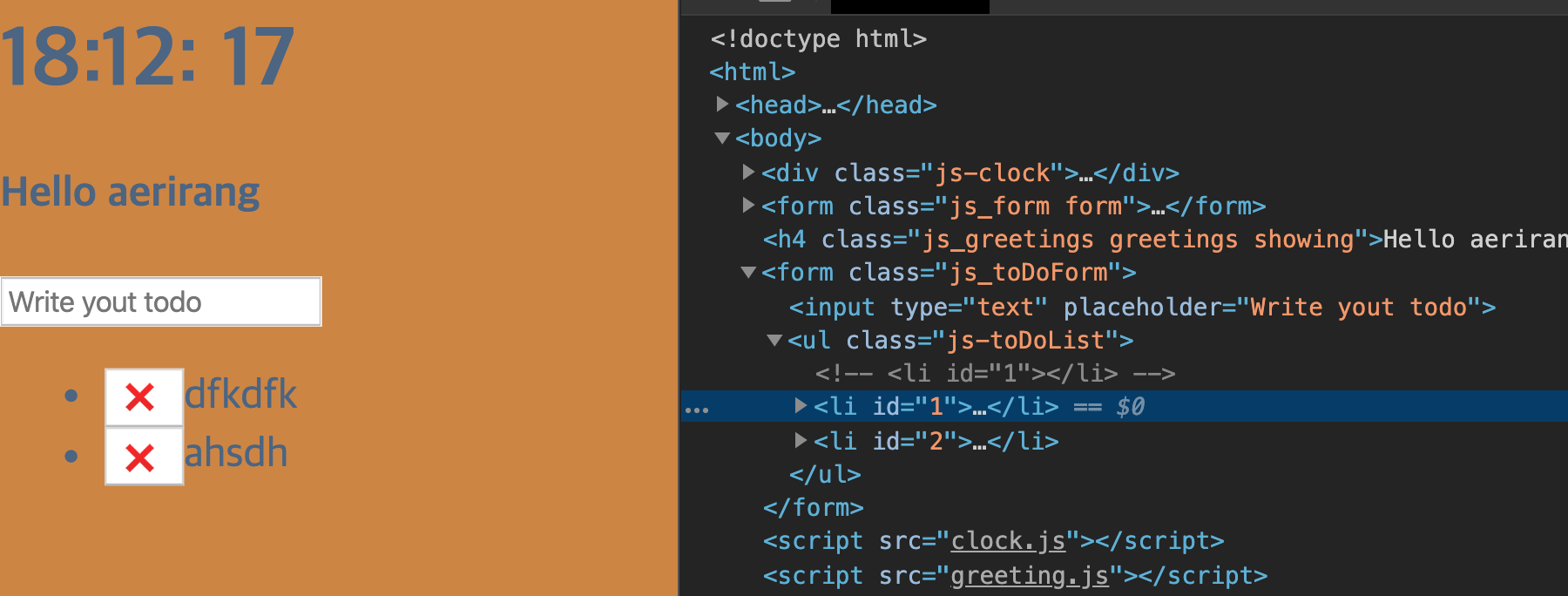This screenshot has width=1568, height=596.
Task: Open the three-dot actions for selected node
Action: click(697, 410)
